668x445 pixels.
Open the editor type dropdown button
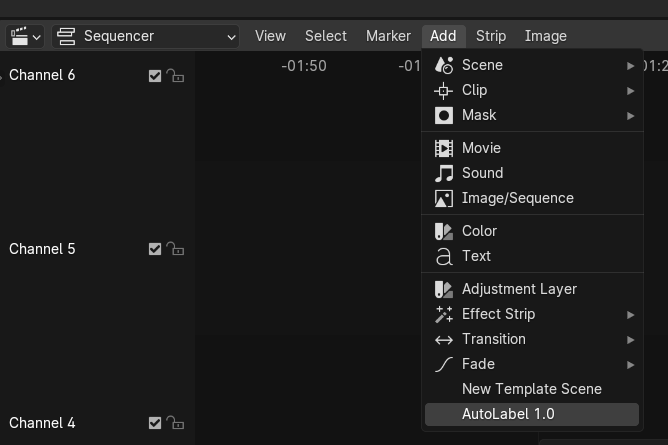[25, 36]
